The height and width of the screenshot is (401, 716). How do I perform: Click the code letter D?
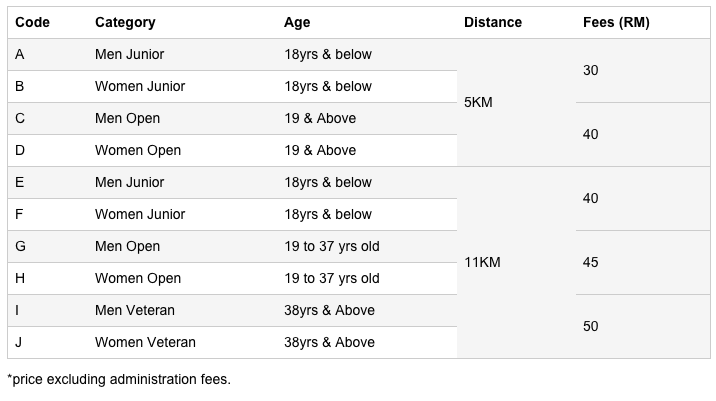click(x=20, y=150)
